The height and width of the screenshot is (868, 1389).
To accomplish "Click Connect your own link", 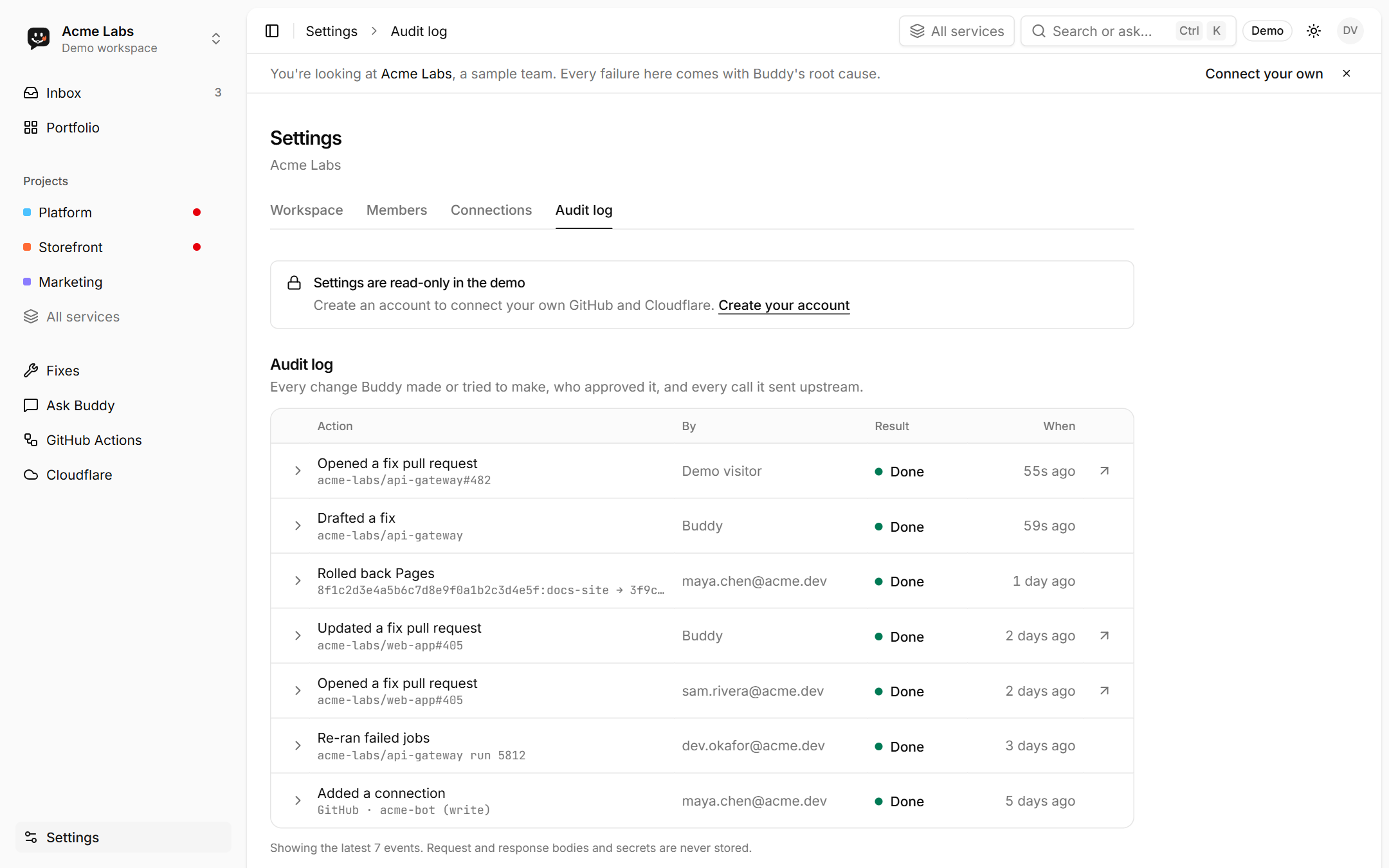I will click(1264, 73).
